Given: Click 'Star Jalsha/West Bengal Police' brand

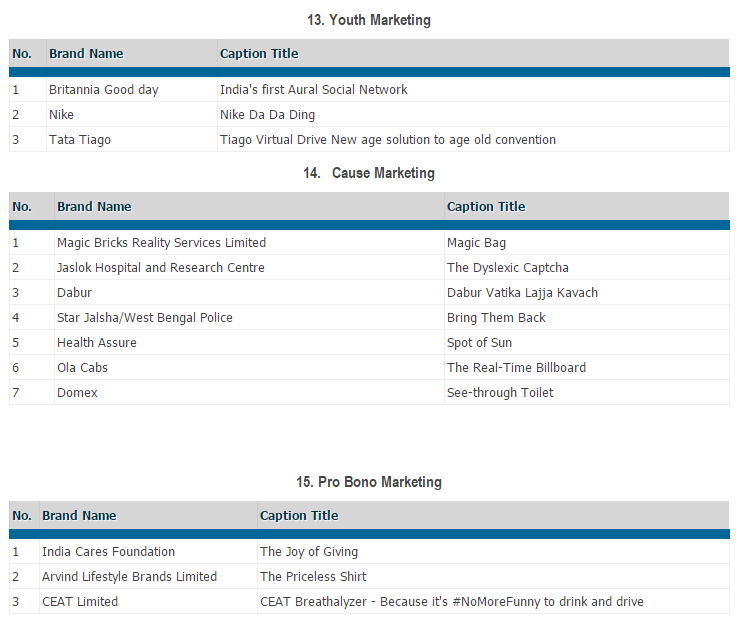Looking at the screenshot, I should (x=145, y=318).
